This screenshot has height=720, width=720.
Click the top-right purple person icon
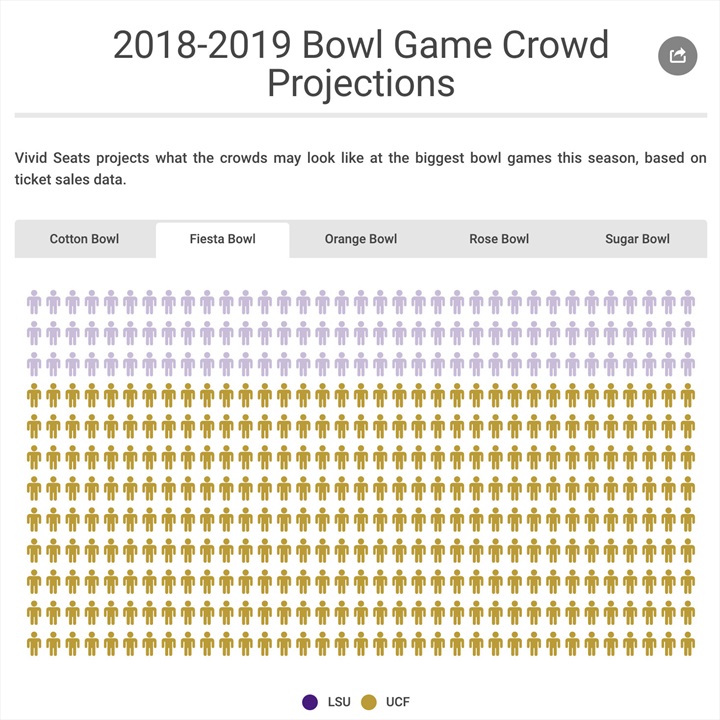click(687, 303)
